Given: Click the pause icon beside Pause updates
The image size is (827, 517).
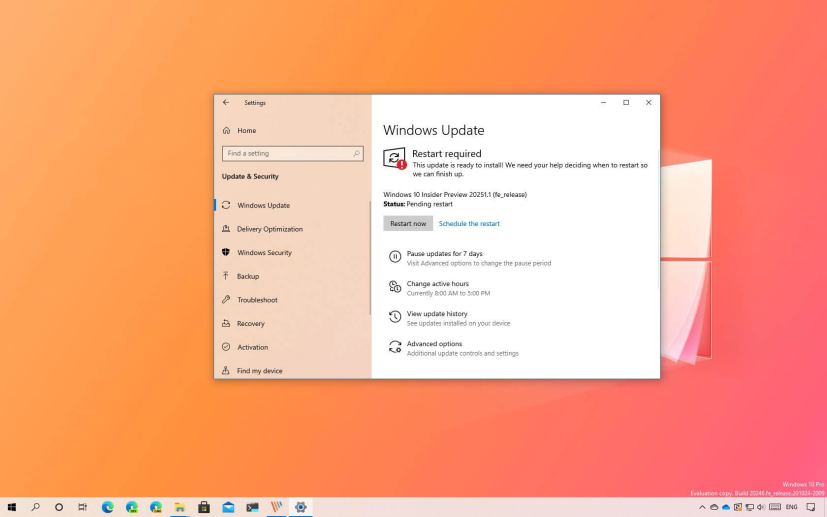Looking at the screenshot, I should pyautogui.click(x=395, y=256).
